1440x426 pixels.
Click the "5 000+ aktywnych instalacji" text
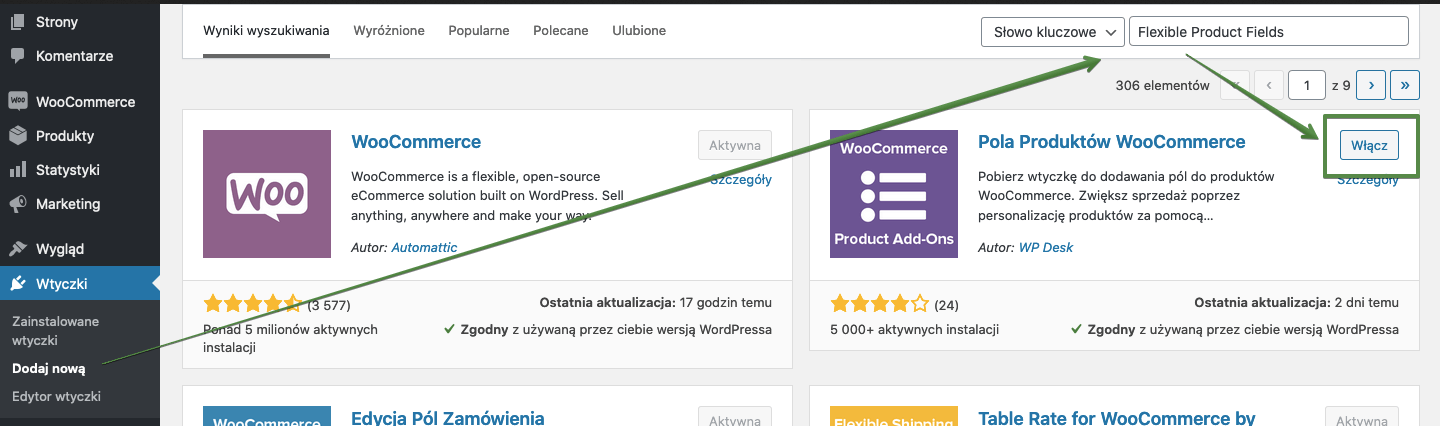(914, 329)
